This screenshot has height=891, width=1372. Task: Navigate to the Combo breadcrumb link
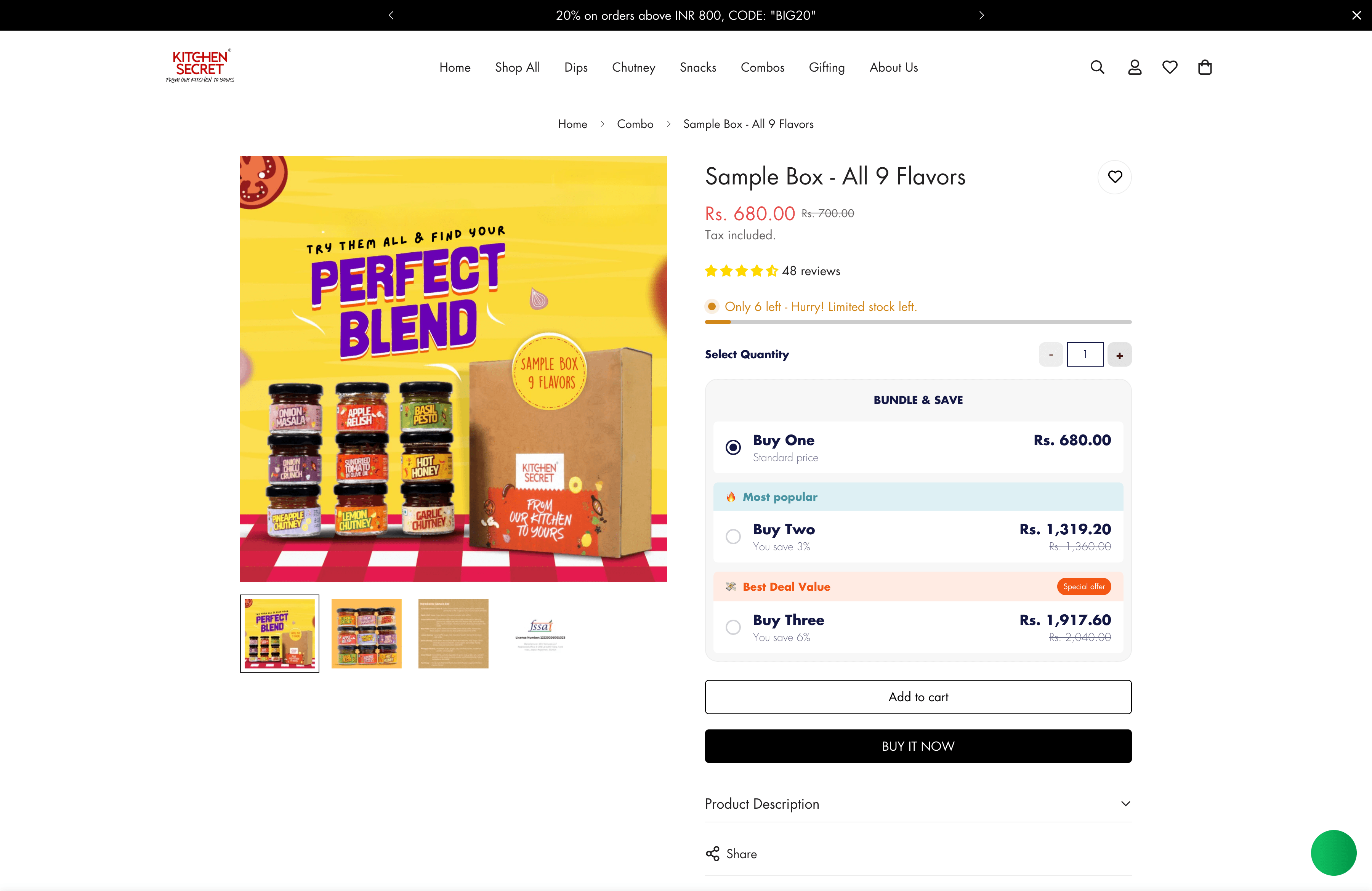pos(635,123)
